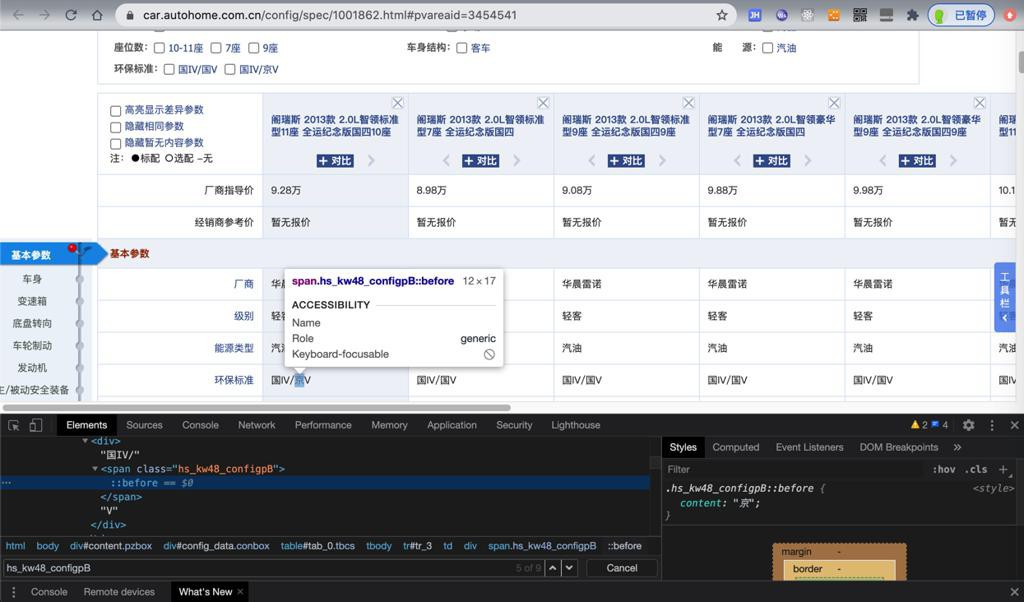Open the browser home page

pyautogui.click(x=97, y=15)
